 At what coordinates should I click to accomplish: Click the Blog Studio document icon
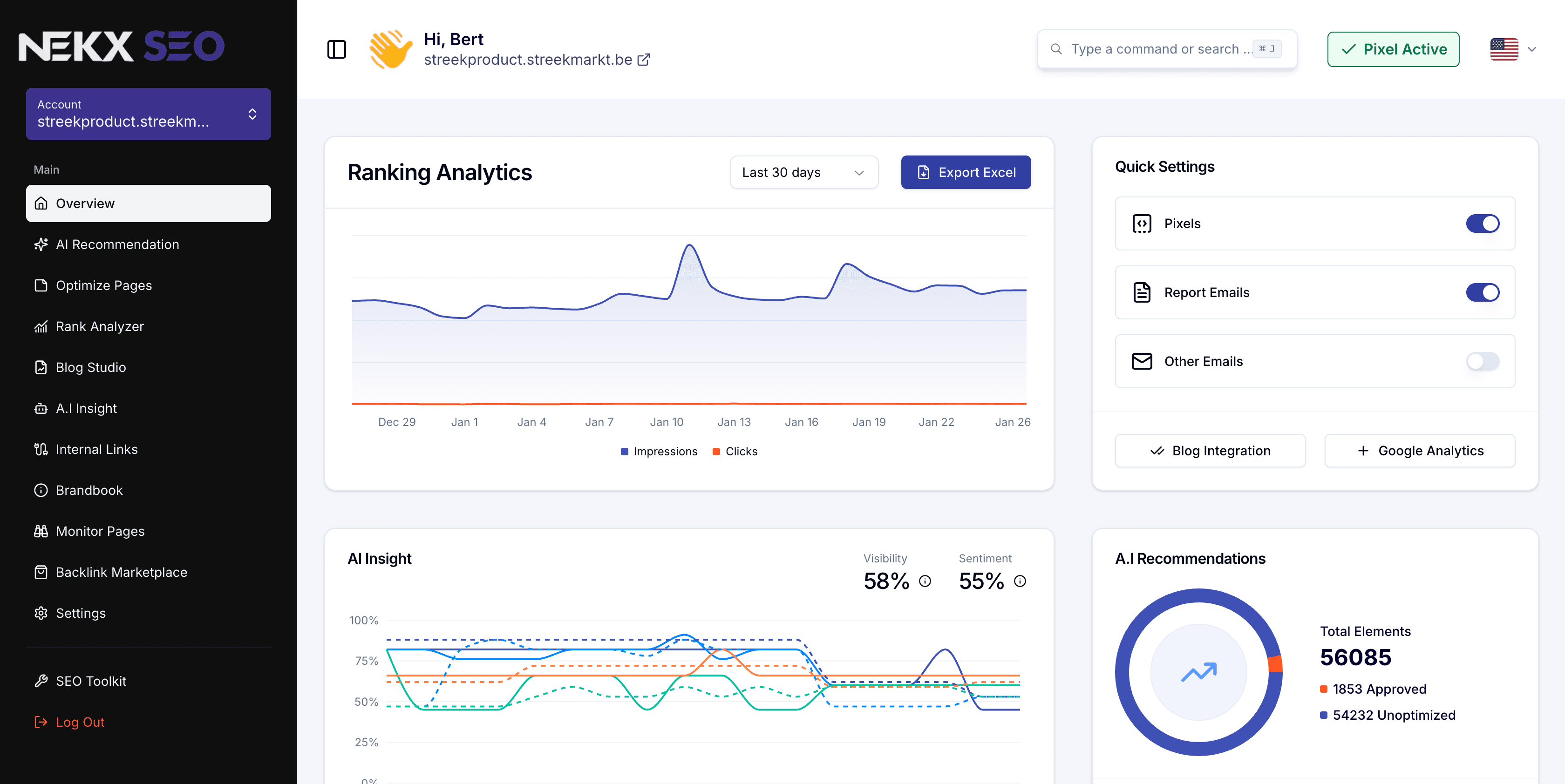click(41, 367)
